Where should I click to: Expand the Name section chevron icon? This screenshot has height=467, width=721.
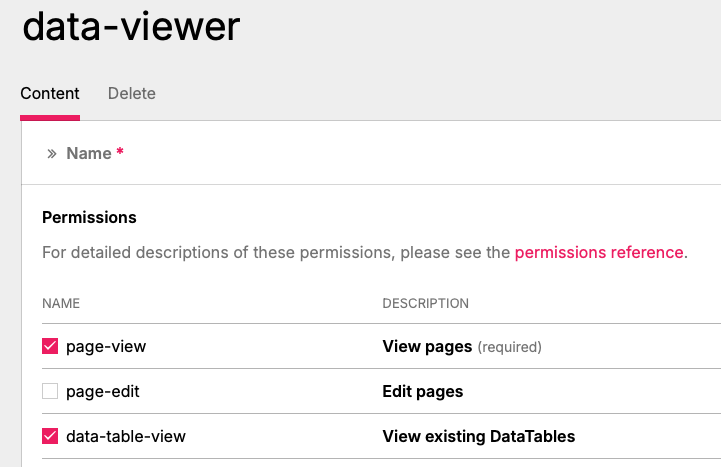[x=52, y=154]
